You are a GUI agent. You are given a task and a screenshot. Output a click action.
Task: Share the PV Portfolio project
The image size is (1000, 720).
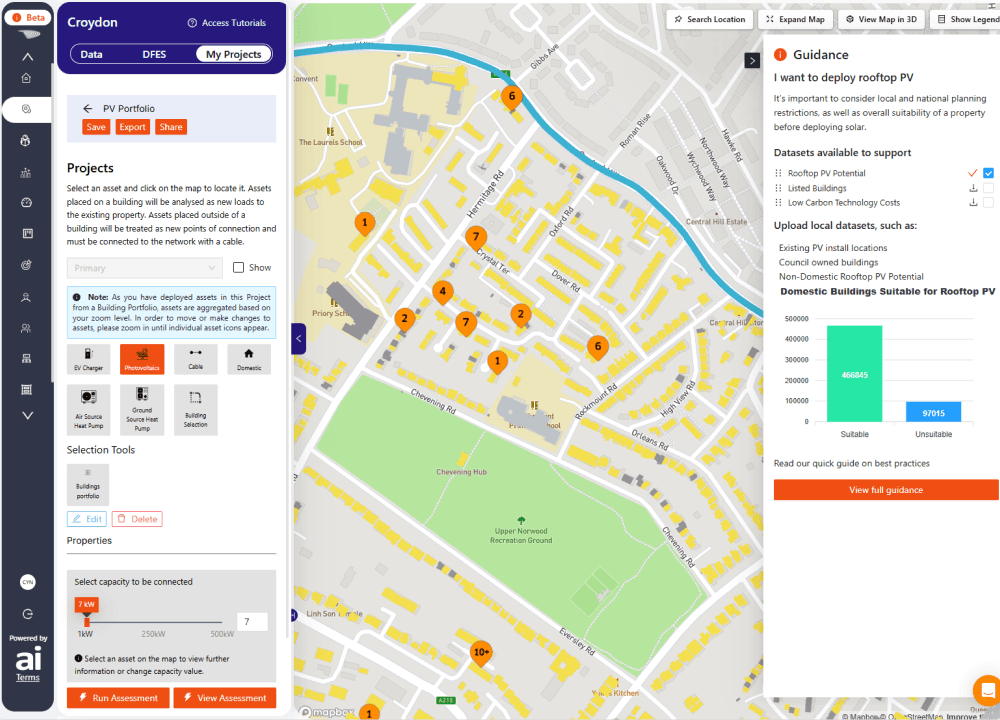[171, 127]
